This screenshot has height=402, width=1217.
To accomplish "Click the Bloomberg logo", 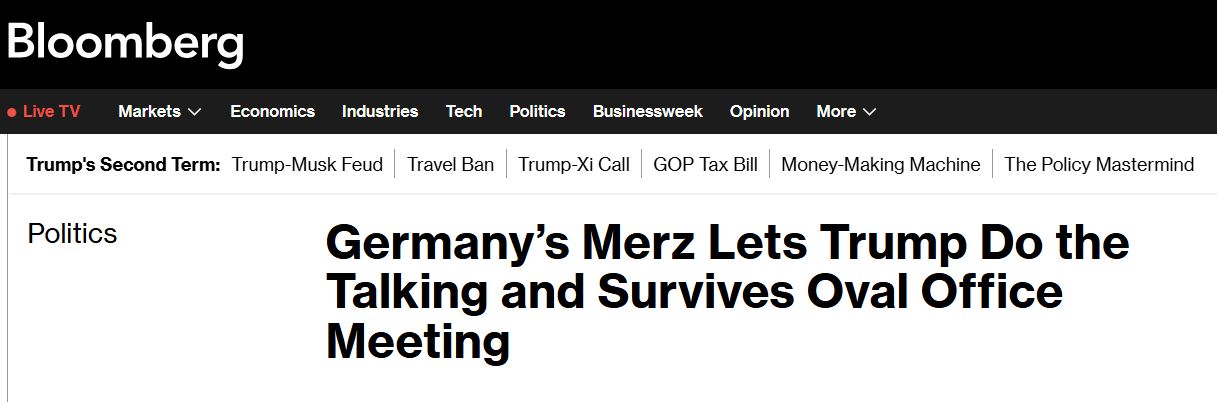I will point(125,42).
